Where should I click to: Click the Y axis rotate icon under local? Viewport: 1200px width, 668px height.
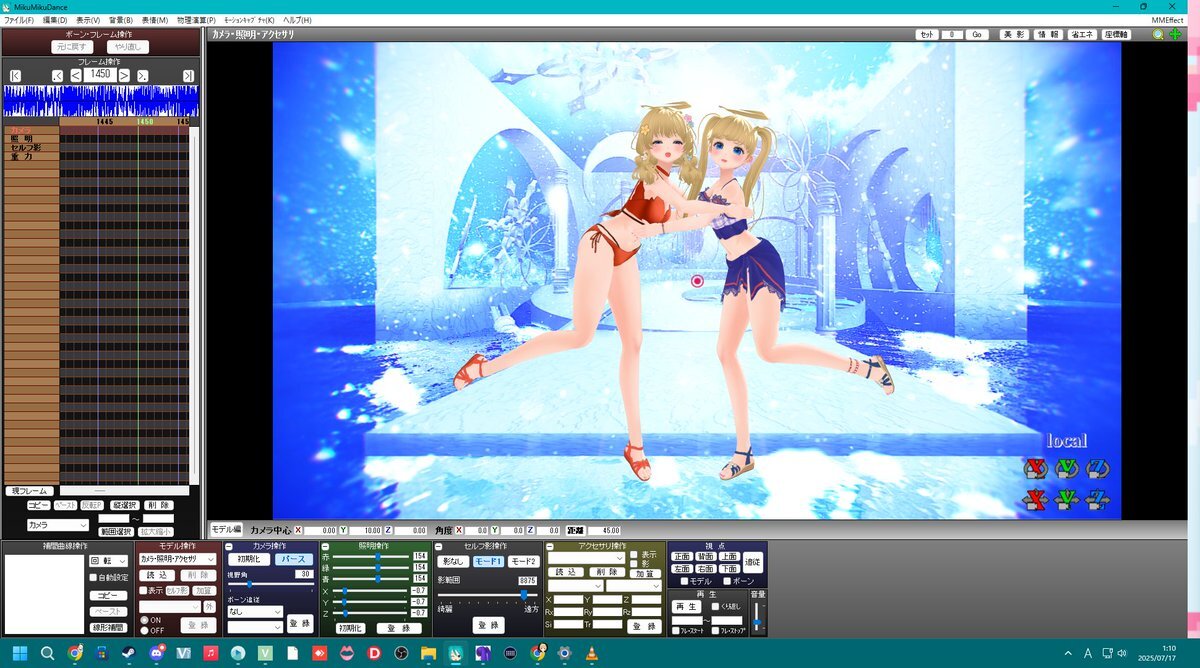pos(1066,468)
